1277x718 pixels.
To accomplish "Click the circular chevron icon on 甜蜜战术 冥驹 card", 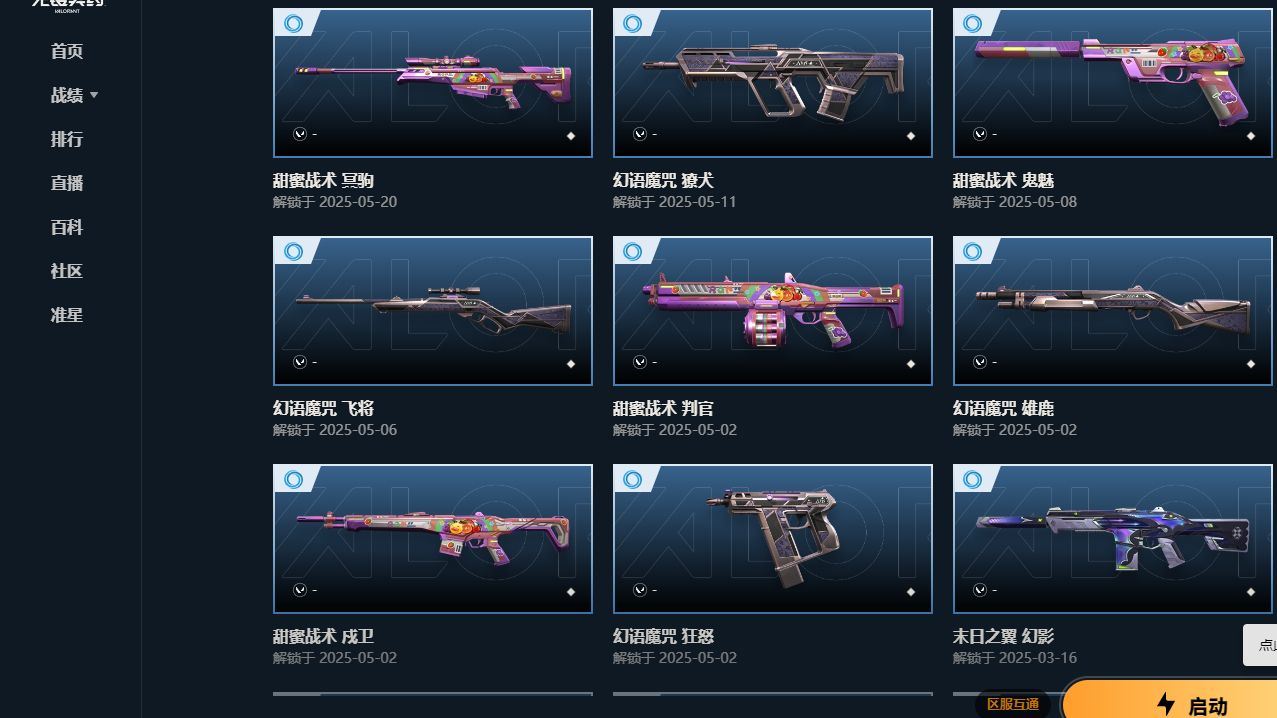I will pyautogui.click(x=299, y=134).
